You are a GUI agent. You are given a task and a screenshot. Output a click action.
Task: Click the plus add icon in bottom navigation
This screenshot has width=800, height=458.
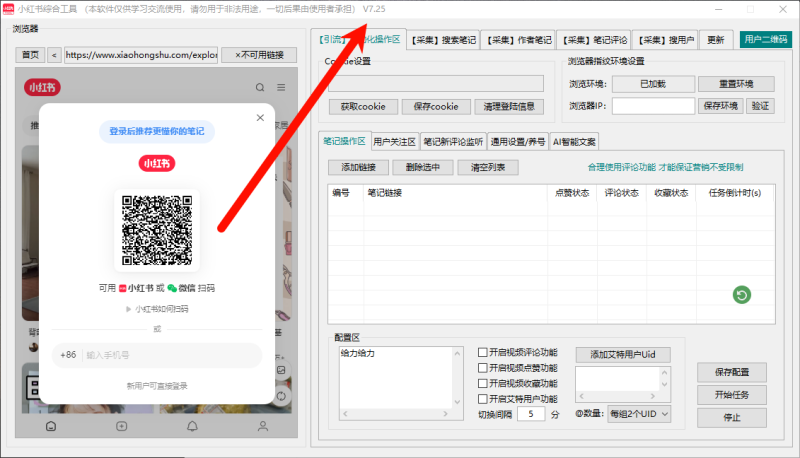coord(121,426)
